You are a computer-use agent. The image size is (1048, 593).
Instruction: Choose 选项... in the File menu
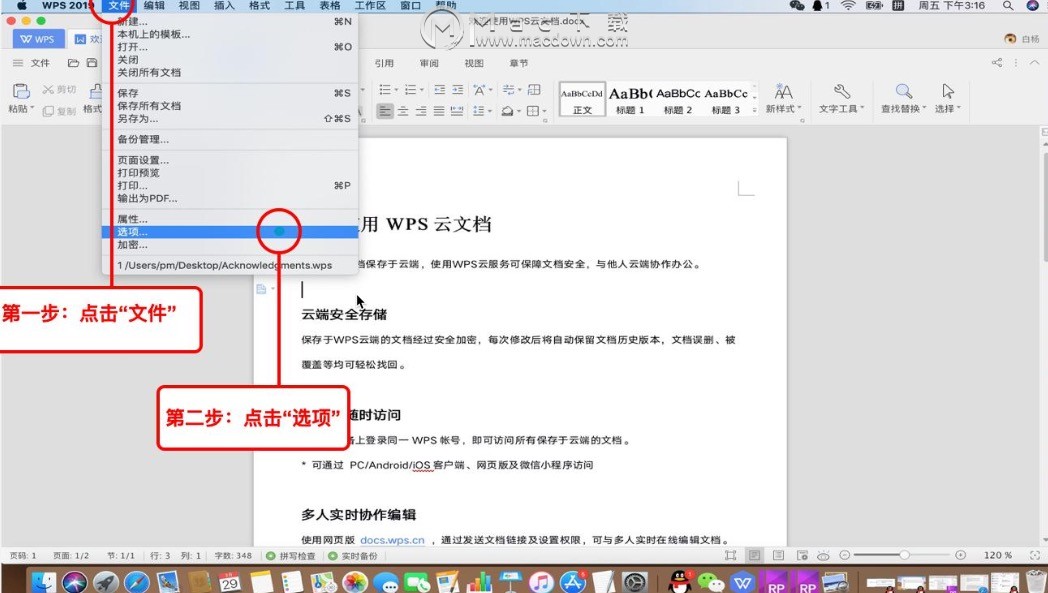(230, 232)
